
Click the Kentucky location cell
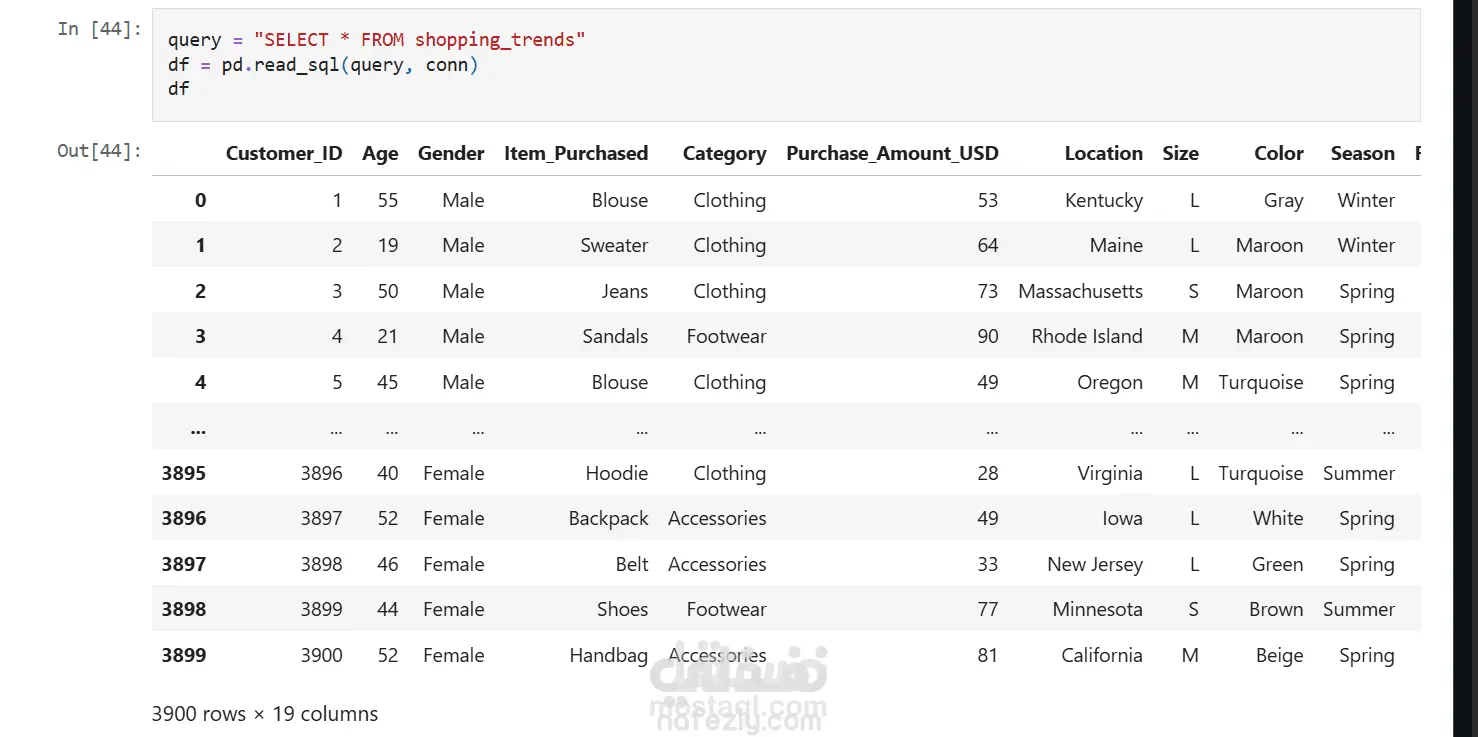[x=1104, y=200]
